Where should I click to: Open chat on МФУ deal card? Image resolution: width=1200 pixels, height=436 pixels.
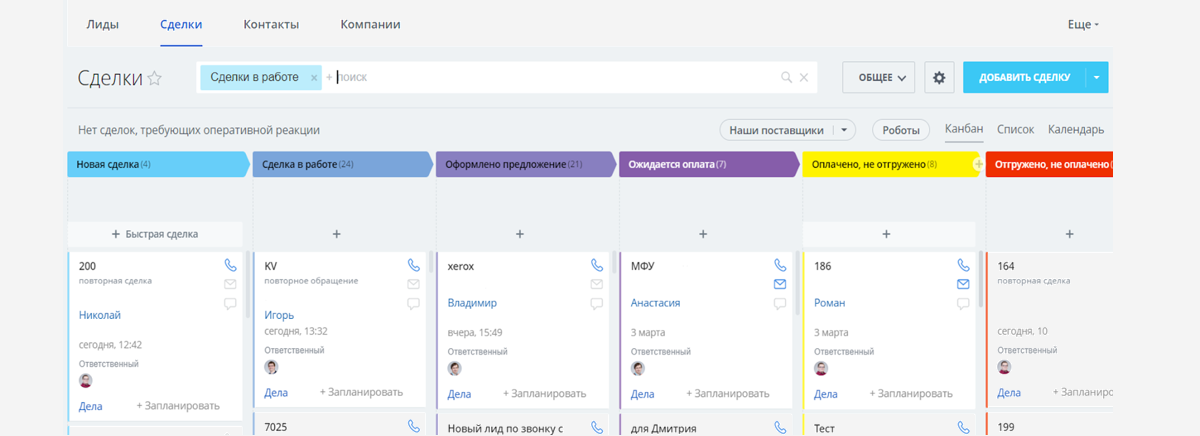click(x=780, y=303)
